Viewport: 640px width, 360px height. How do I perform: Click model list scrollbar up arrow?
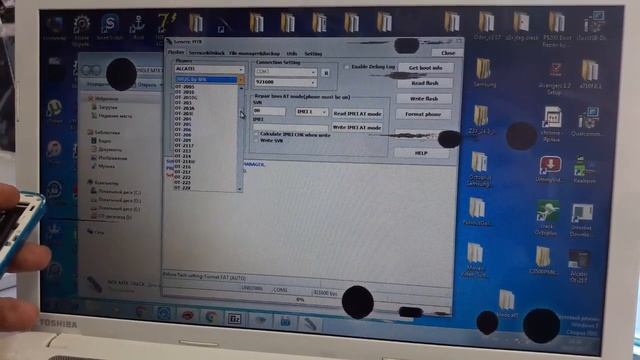(x=241, y=88)
